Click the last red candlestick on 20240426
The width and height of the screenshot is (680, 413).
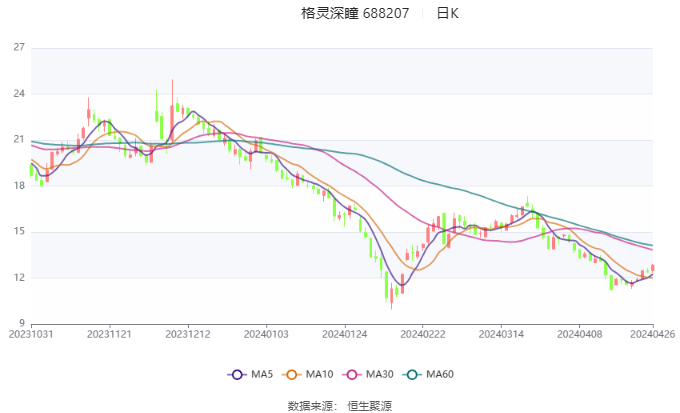tap(653, 268)
